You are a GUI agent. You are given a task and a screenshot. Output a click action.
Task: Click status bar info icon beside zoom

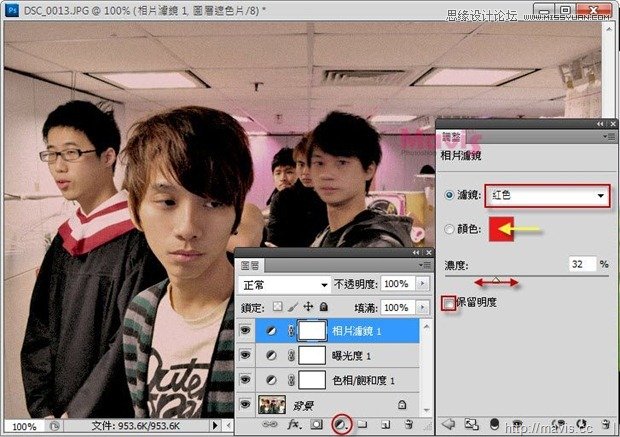pyautogui.click(x=55, y=426)
